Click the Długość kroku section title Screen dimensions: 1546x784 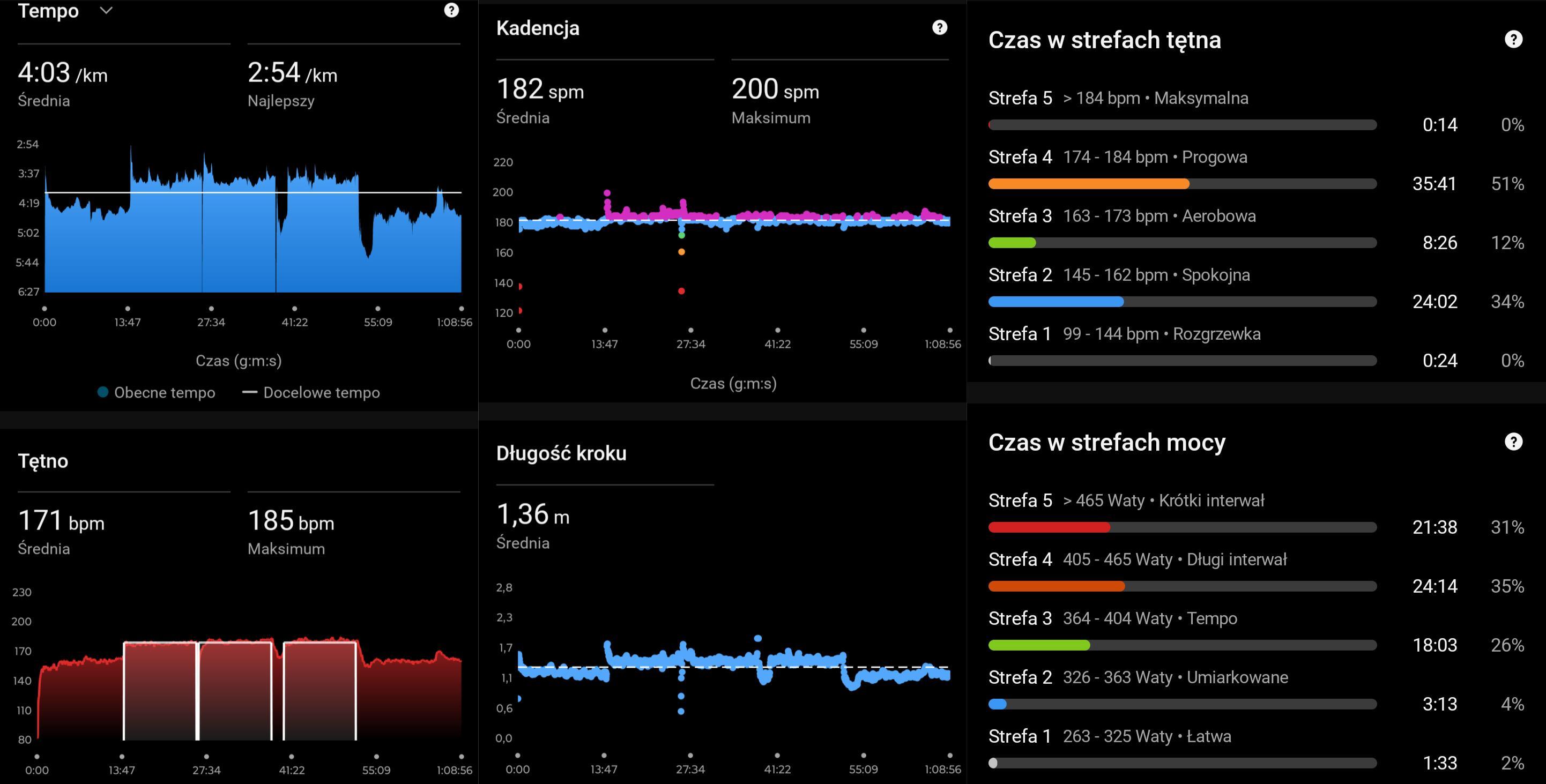pos(561,453)
